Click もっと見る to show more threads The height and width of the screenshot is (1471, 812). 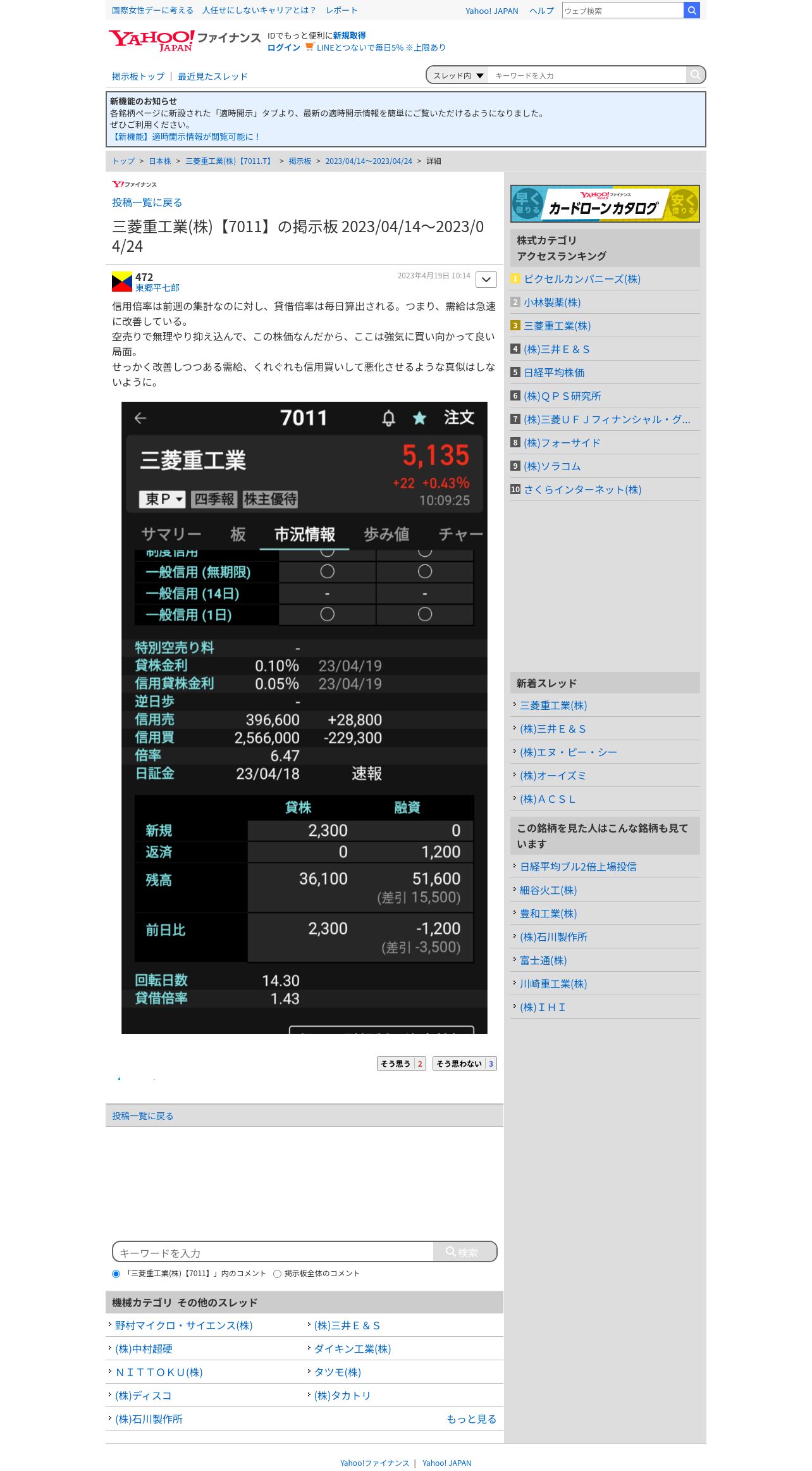pyautogui.click(x=472, y=1419)
